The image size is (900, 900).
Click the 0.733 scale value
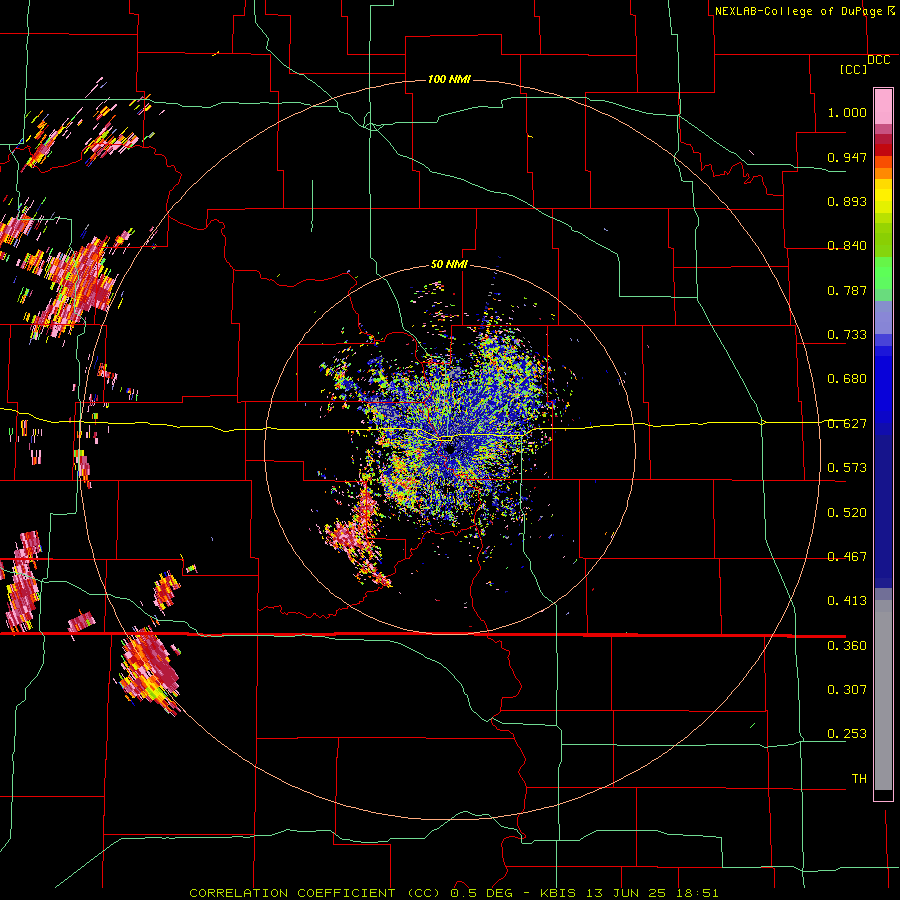pyautogui.click(x=847, y=335)
